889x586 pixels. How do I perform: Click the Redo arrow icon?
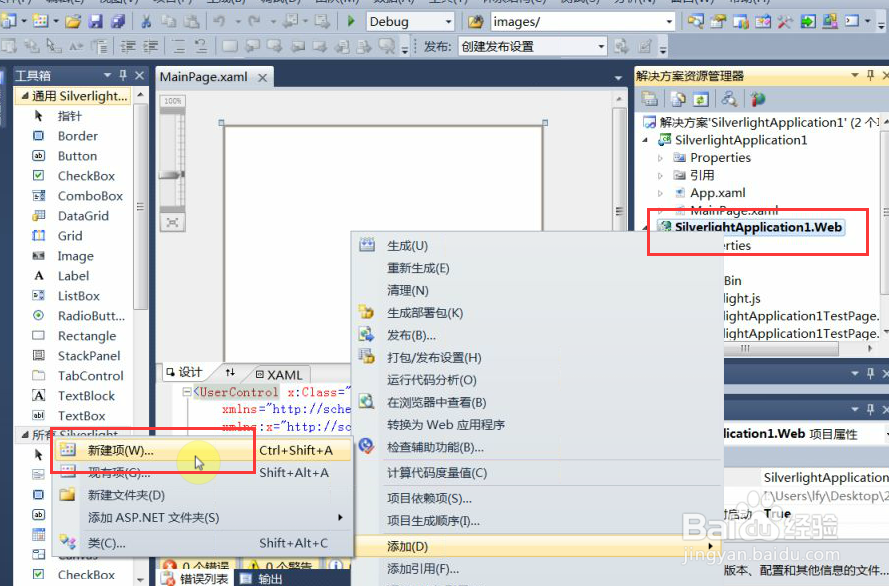tap(254, 22)
